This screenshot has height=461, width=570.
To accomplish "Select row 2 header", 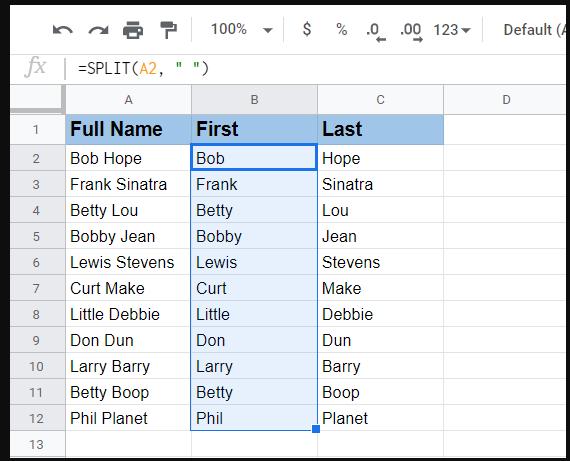I will 37,158.
